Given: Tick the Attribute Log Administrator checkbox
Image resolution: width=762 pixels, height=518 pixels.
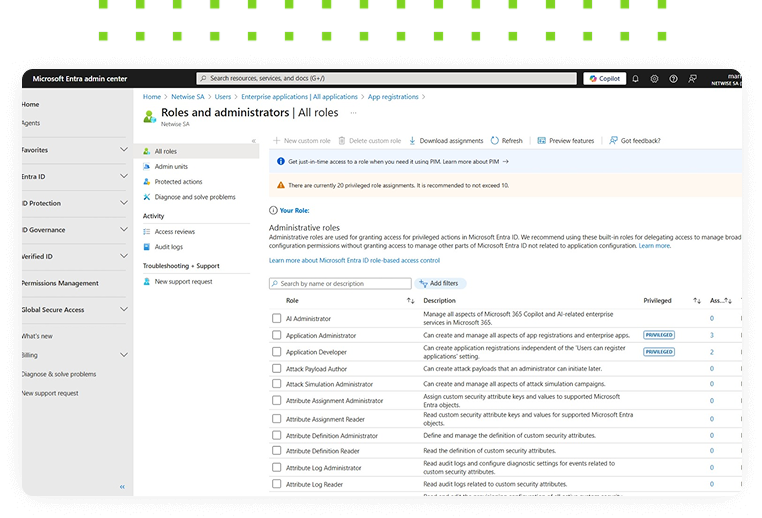Looking at the screenshot, I should click(x=277, y=467).
